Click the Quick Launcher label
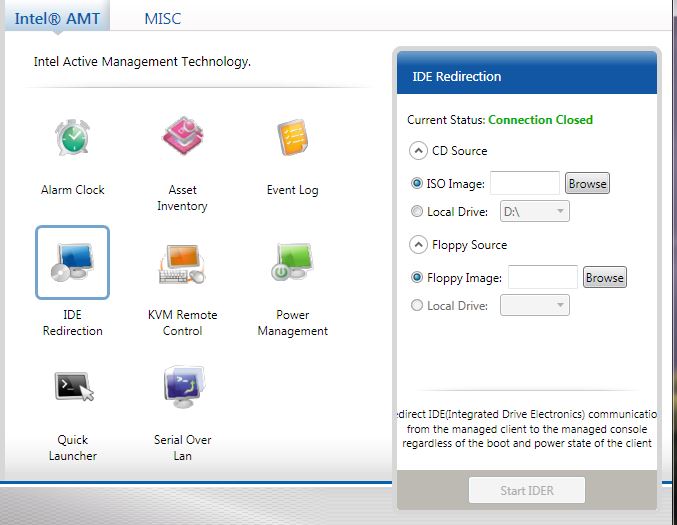This screenshot has width=677, height=525. point(73,448)
